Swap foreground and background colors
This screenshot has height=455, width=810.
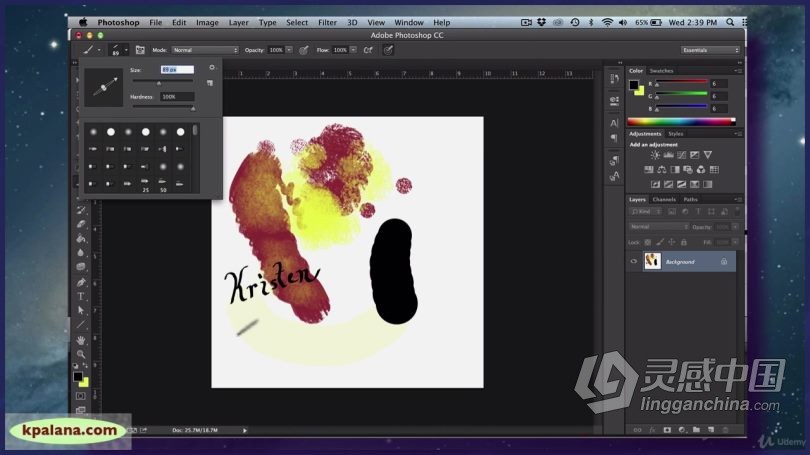(85, 366)
